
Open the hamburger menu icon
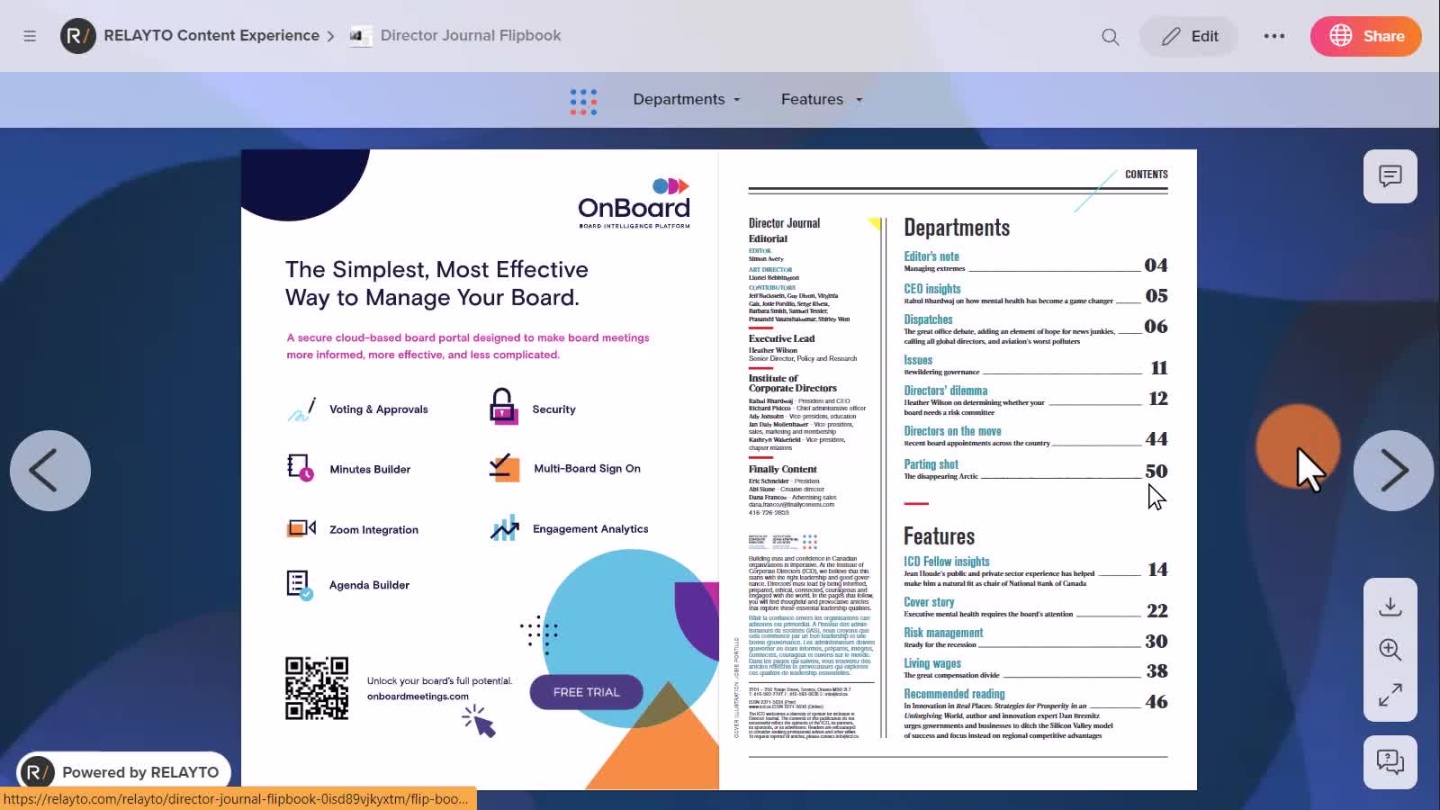[30, 36]
